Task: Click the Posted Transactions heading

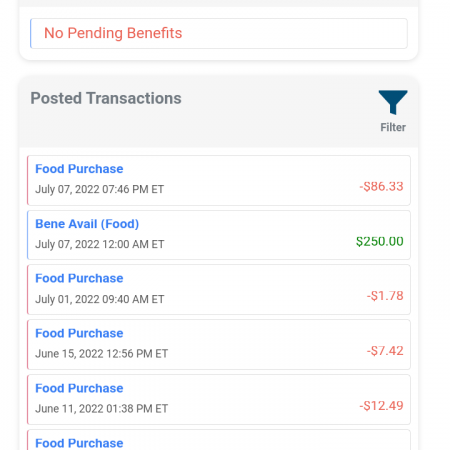Action: pyautogui.click(x=106, y=98)
